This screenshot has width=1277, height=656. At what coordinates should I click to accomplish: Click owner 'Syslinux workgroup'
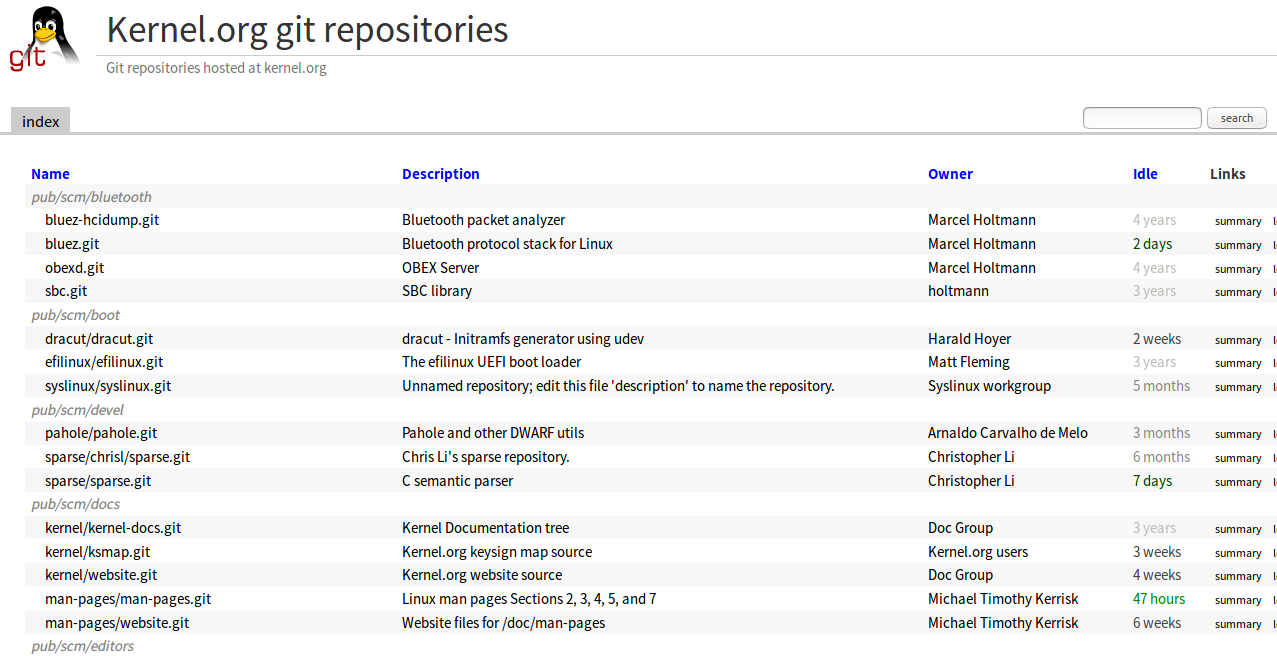989,386
